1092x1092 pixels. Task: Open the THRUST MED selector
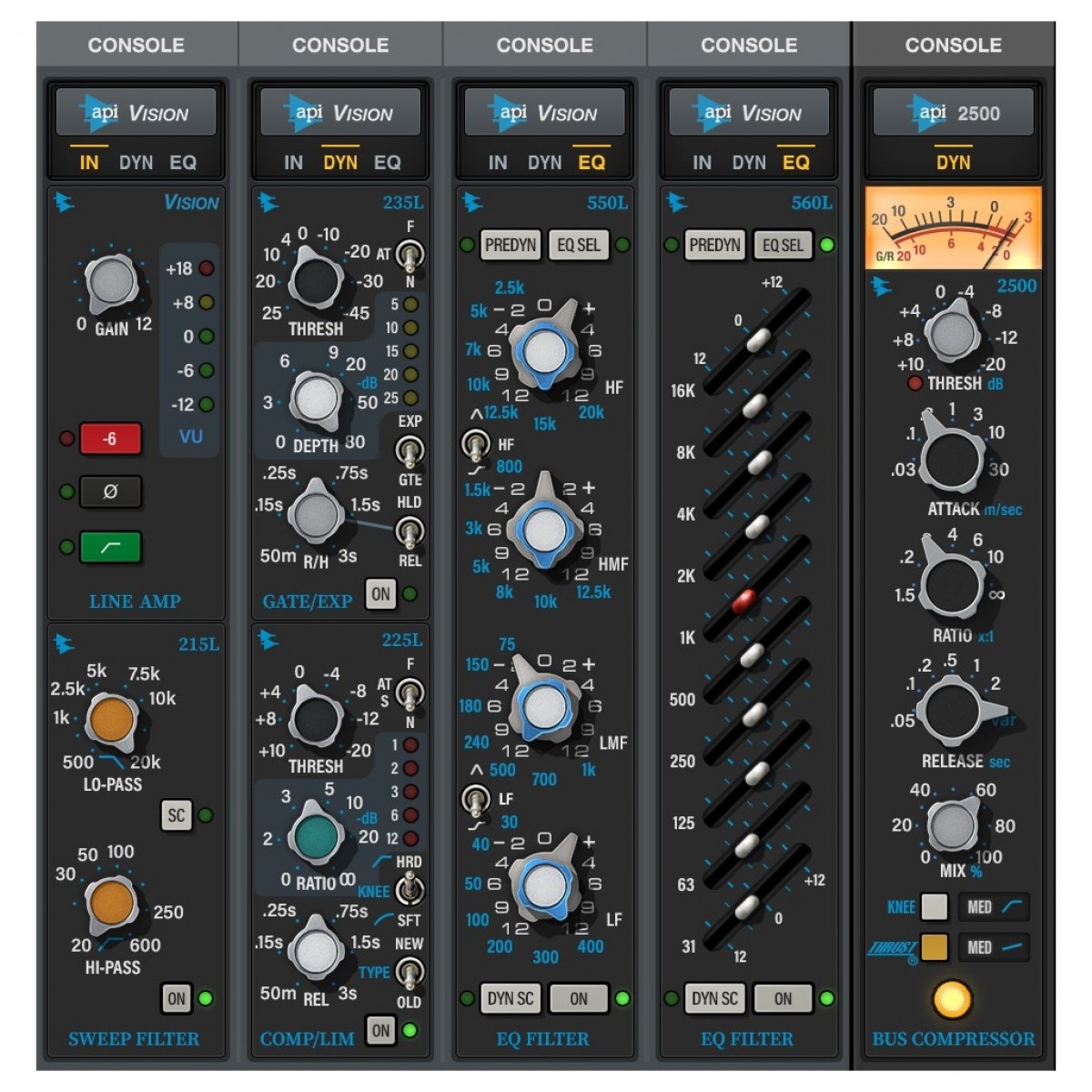coord(993,947)
